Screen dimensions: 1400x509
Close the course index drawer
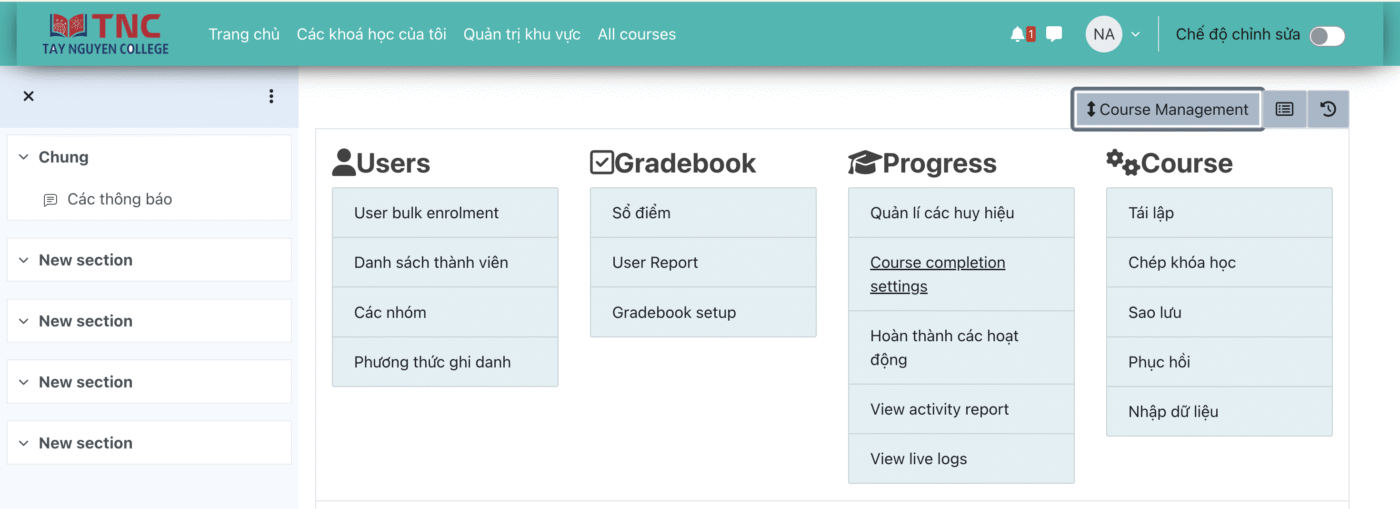[28, 96]
